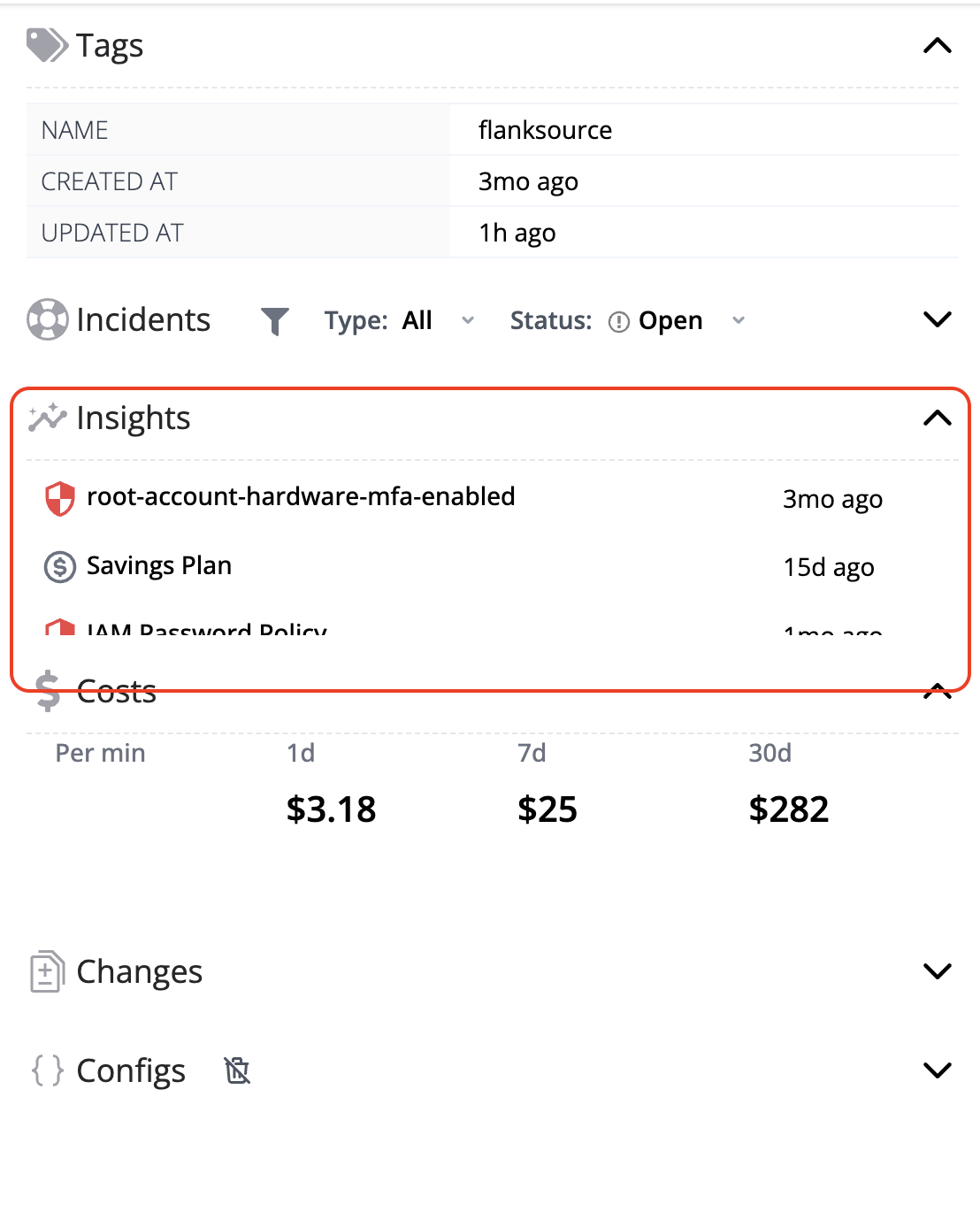The width and height of the screenshot is (980, 1212).
Task: Collapse the Tags section
Action: pyautogui.click(x=938, y=45)
